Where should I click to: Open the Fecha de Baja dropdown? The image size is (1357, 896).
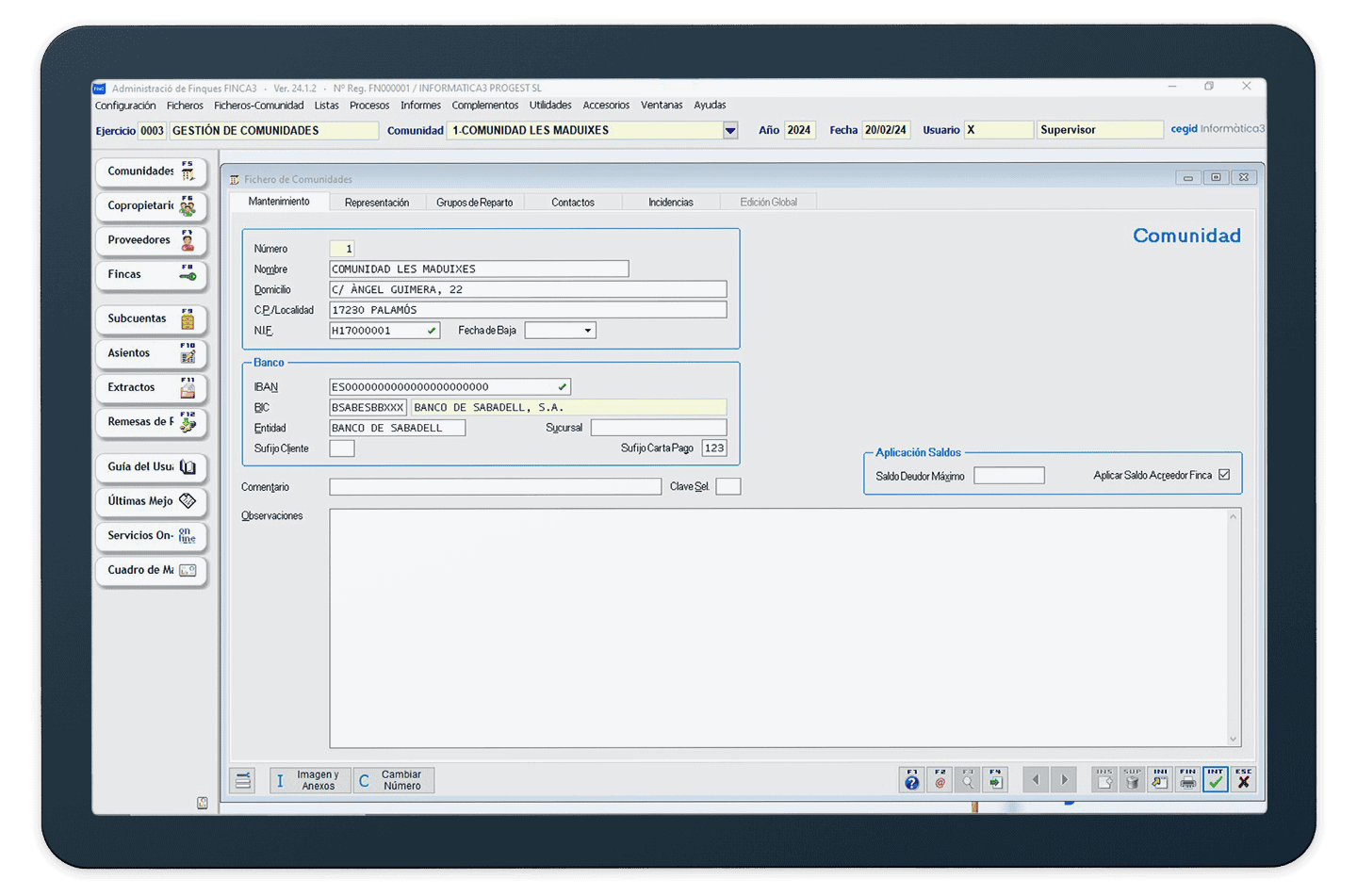[x=588, y=331]
